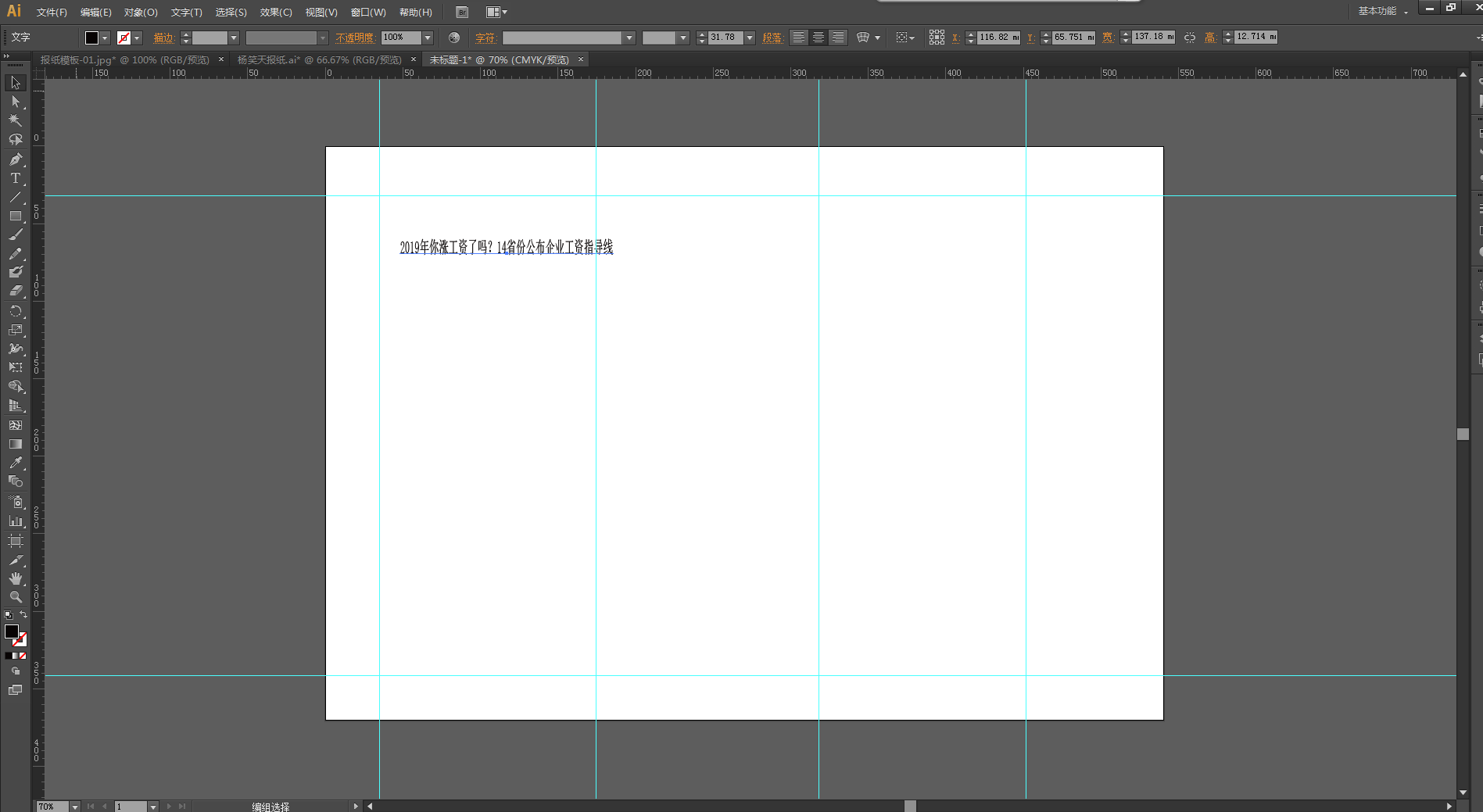Select the Eraser tool

coord(16,291)
